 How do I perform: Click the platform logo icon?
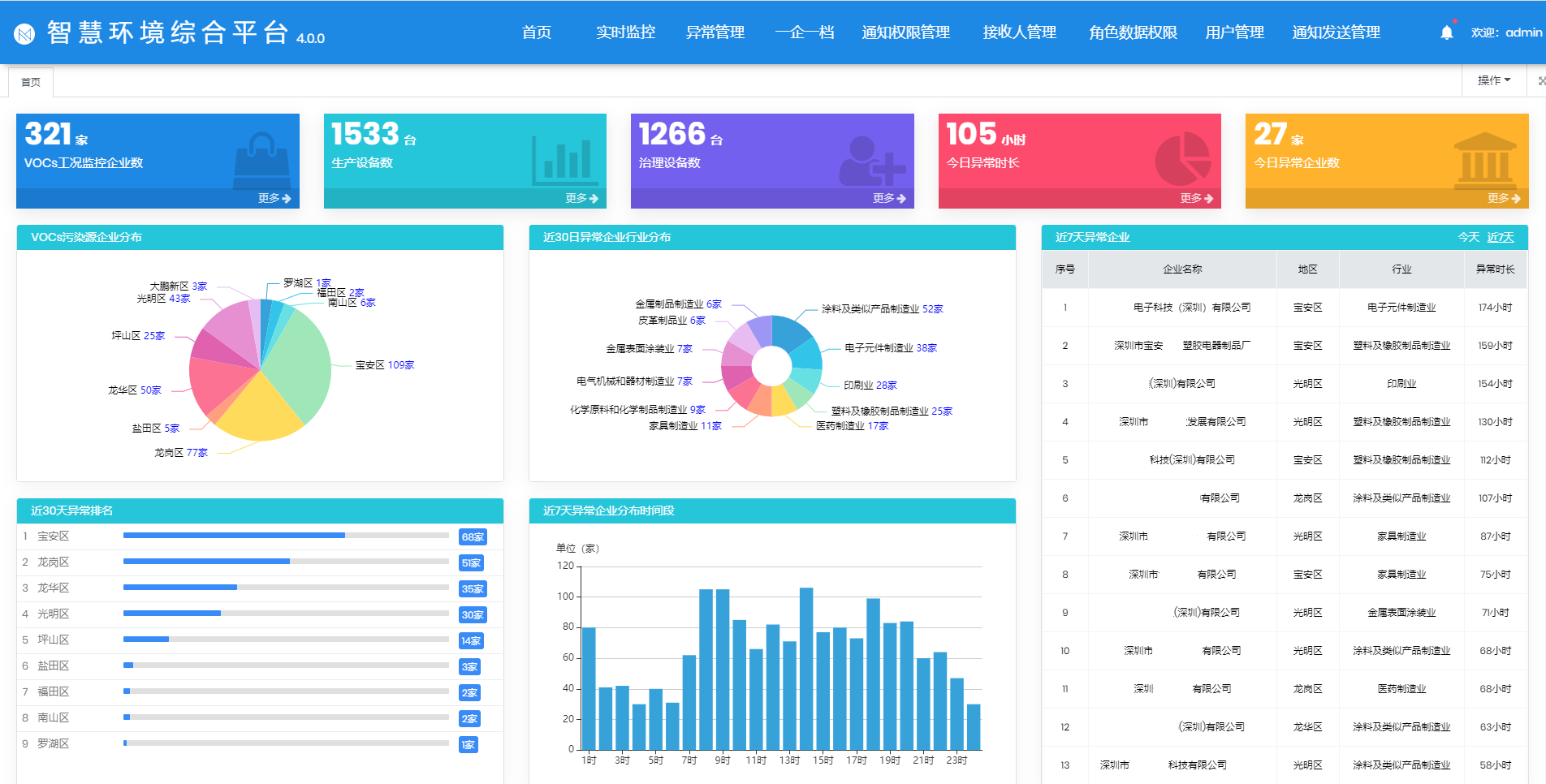pos(24,34)
